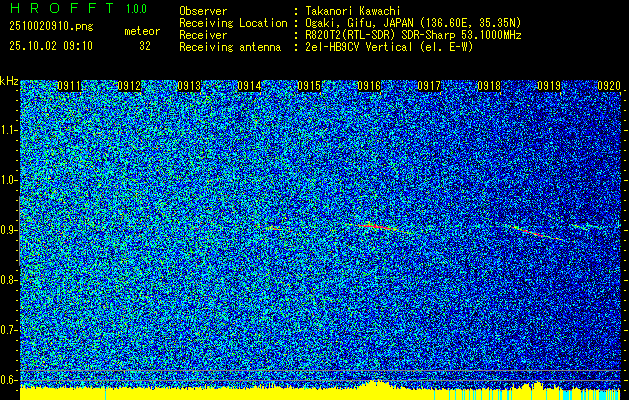Click the 0.9 kHz axis label
The height and width of the screenshot is (400, 629).
click(x=9, y=230)
